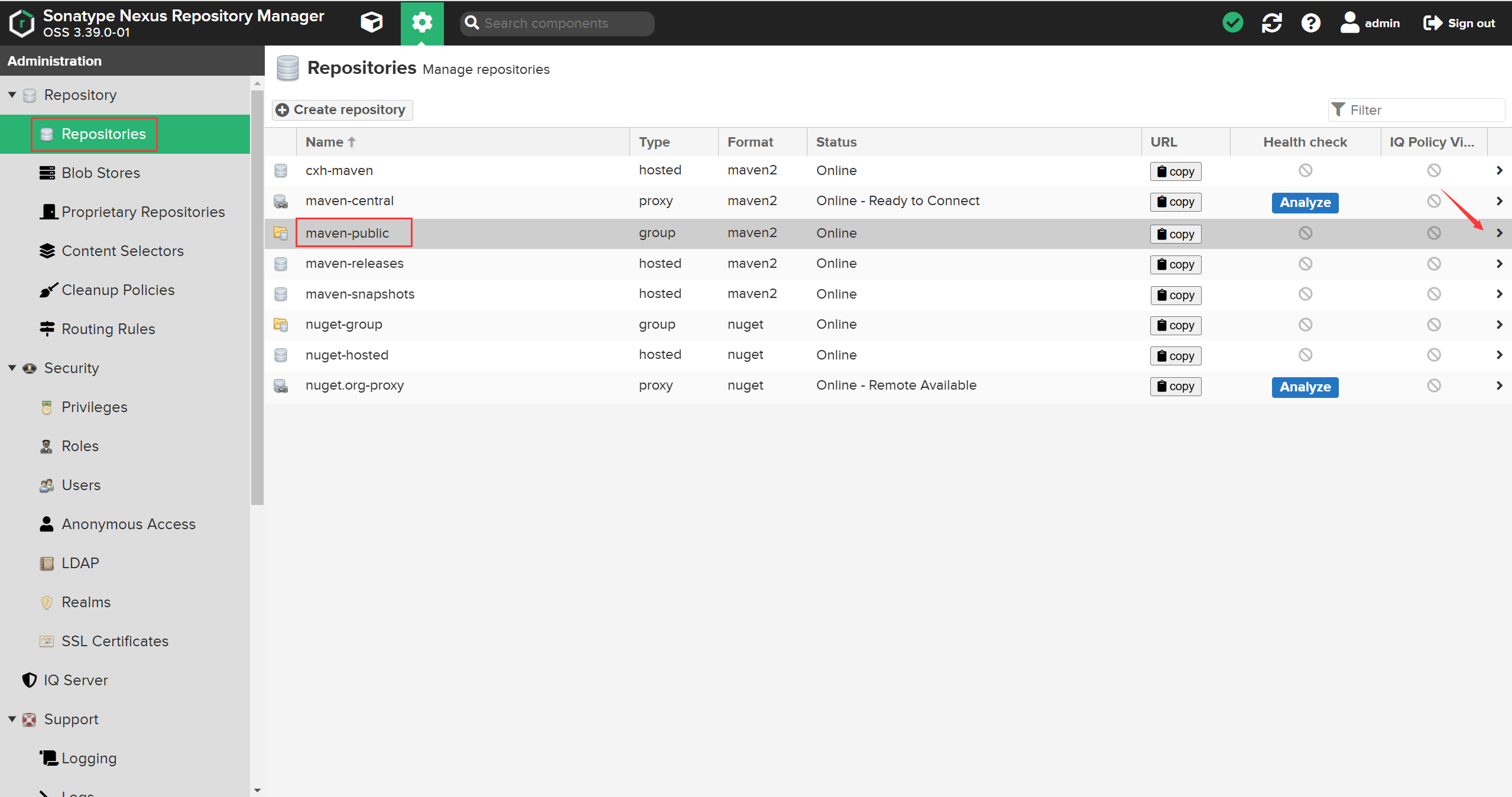Click the admin user account icon
This screenshot has height=797, width=1512.
[x=1349, y=23]
